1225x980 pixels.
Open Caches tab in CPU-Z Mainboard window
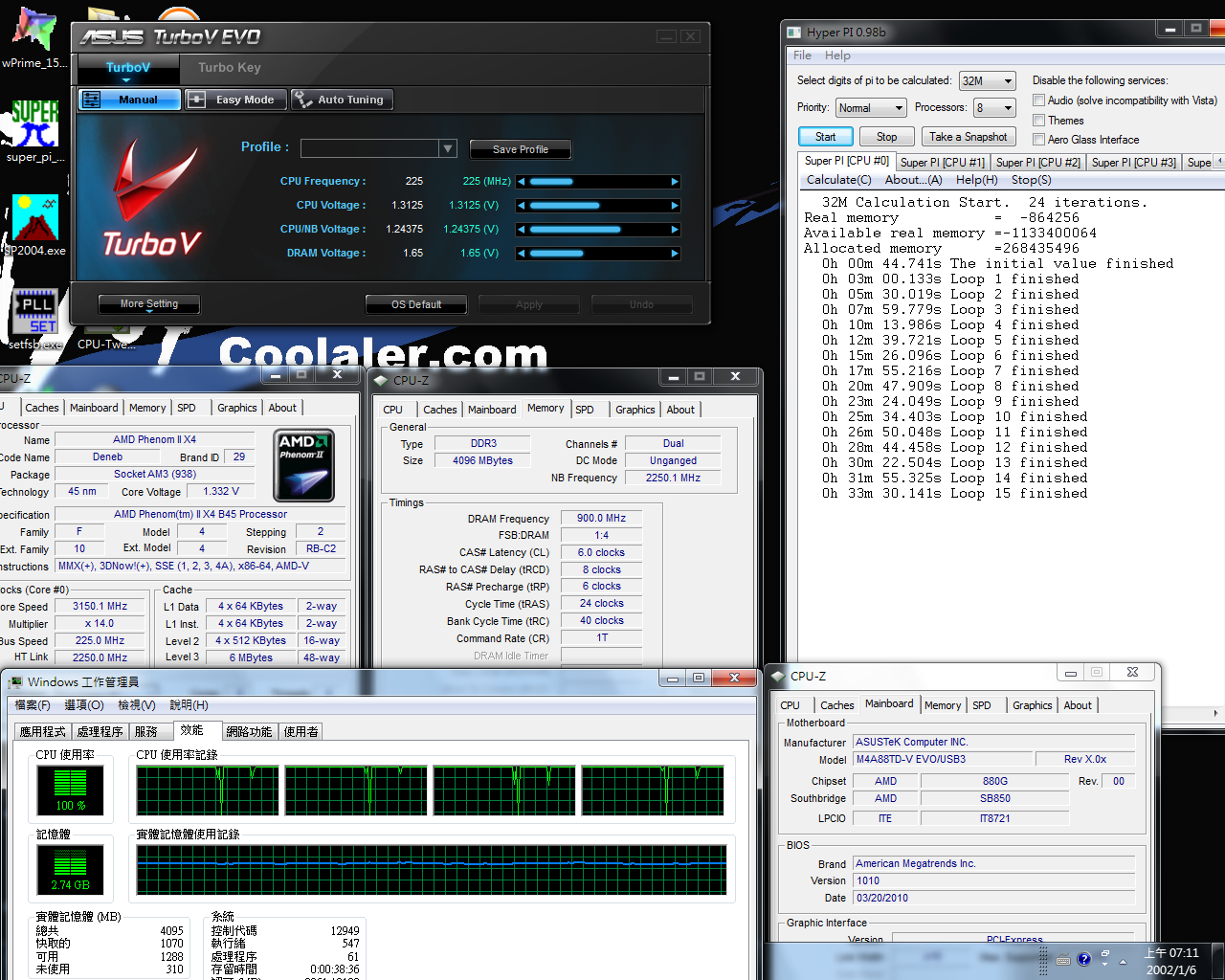point(837,705)
